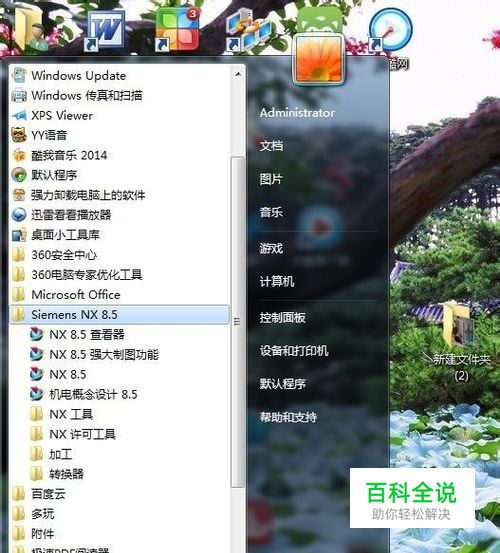The image size is (500, 553).
Task: Launch XPS Viewer entry
Action: 120,115
